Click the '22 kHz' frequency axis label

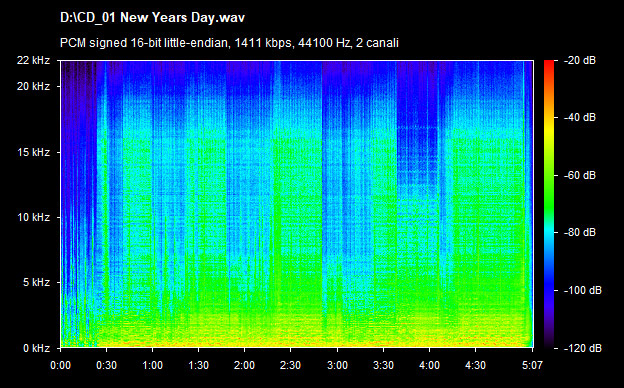pos(33,60)
